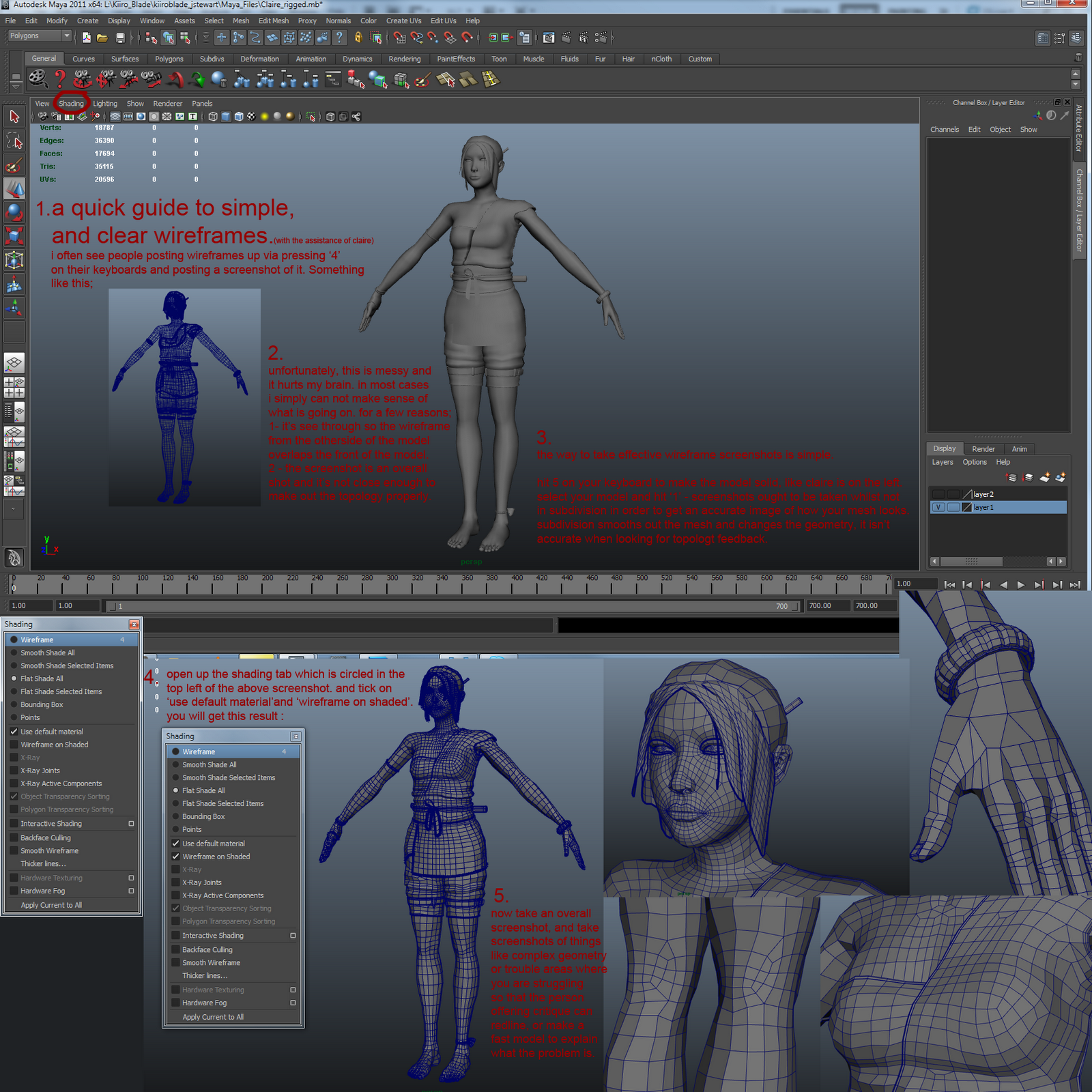Switch to Four View layout icon
This screenshot has width=1092, height=1092.
pyautogui.click(x=14, y=388)
